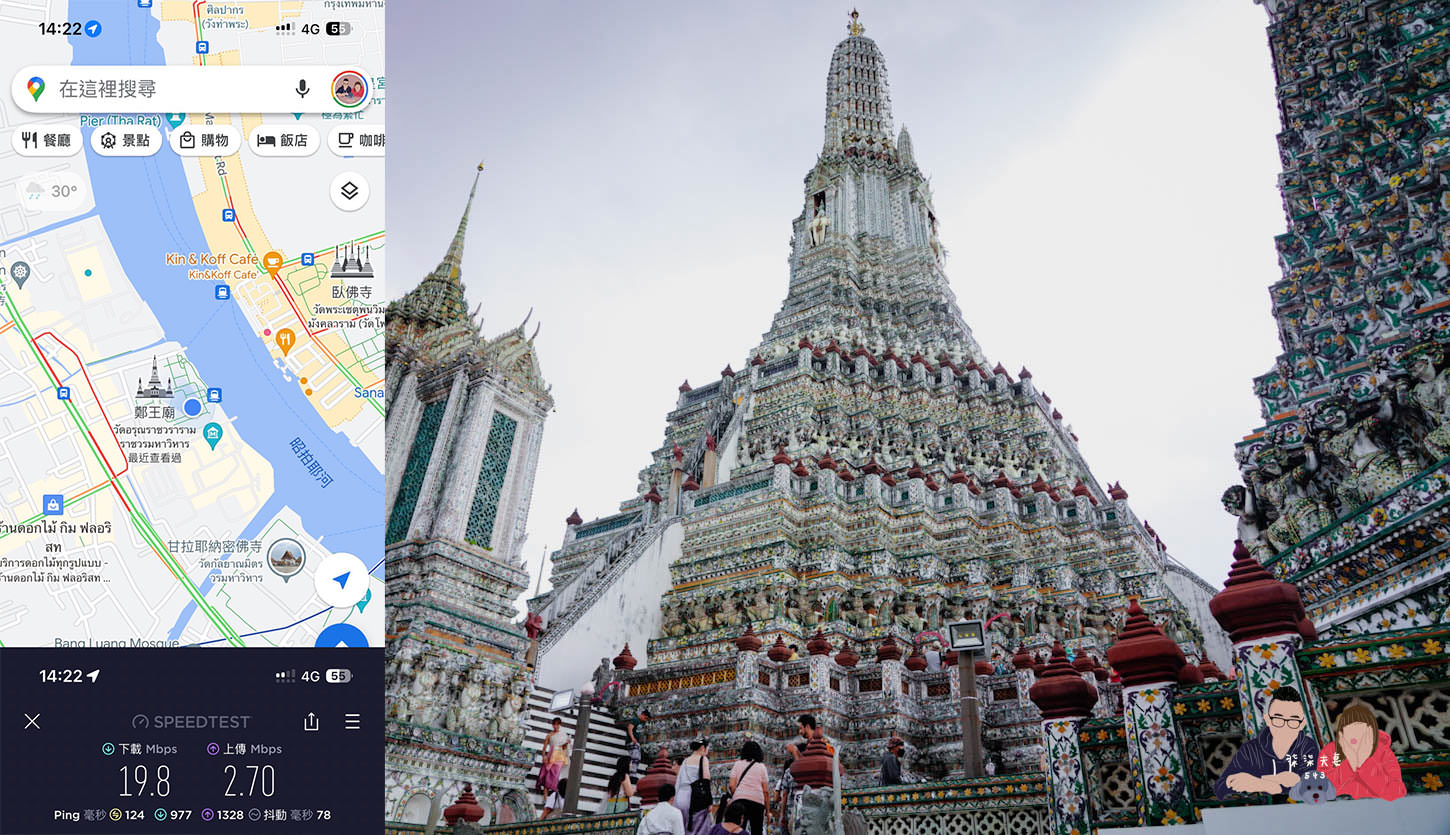Tap the microphone voice search icon
The width and height of the screenshot is (1450, 835).
[x=302, y=89]
